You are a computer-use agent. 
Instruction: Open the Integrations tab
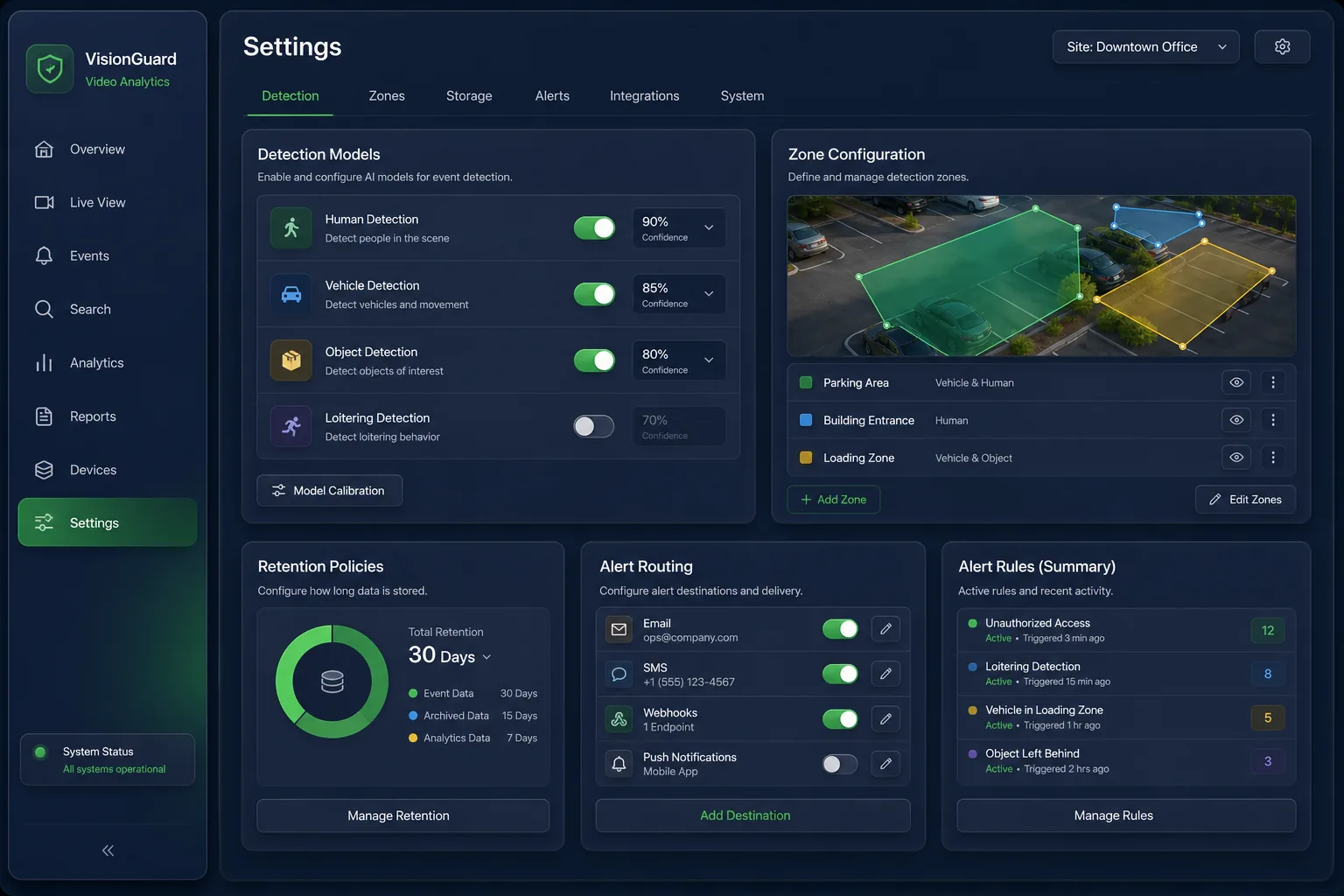click(x=645, y=96)
